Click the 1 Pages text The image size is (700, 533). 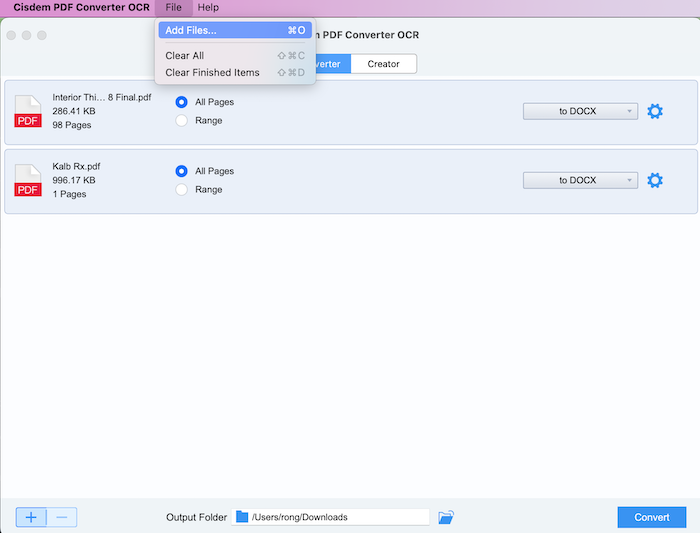(70, 194)
